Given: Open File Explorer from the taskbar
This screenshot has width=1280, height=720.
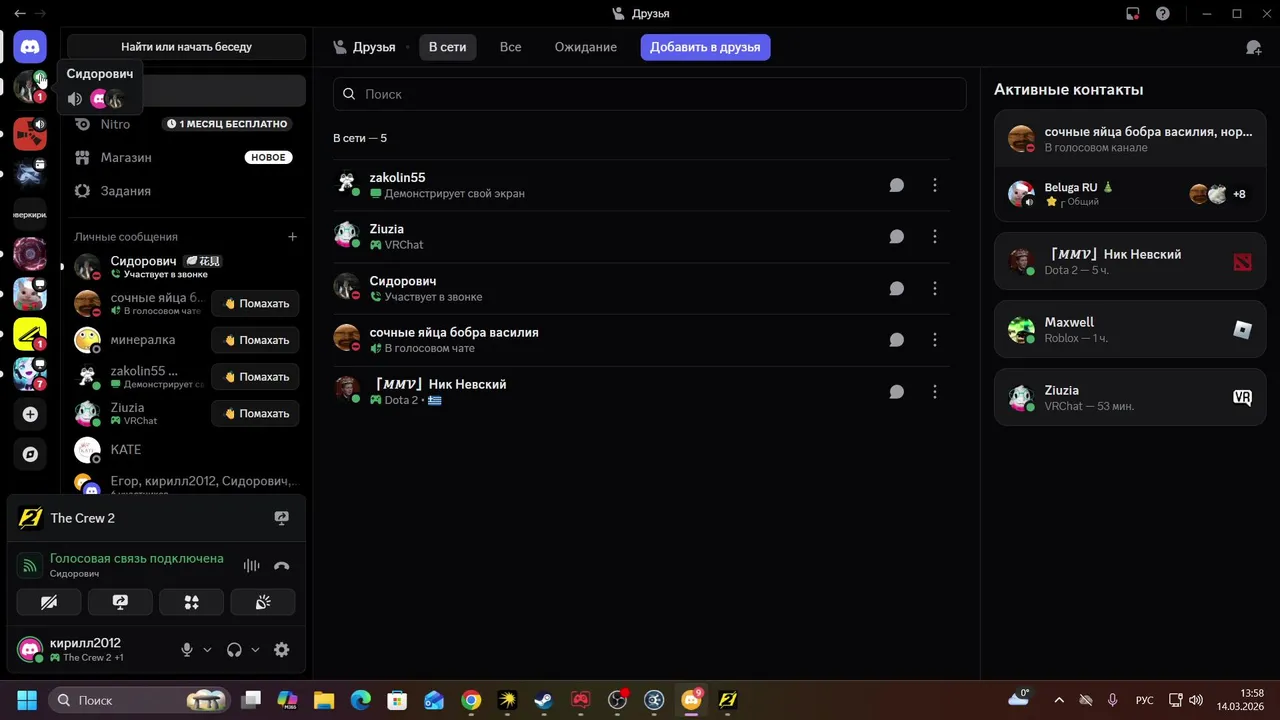Looking at the screenshot, I should tap(323, 700).
